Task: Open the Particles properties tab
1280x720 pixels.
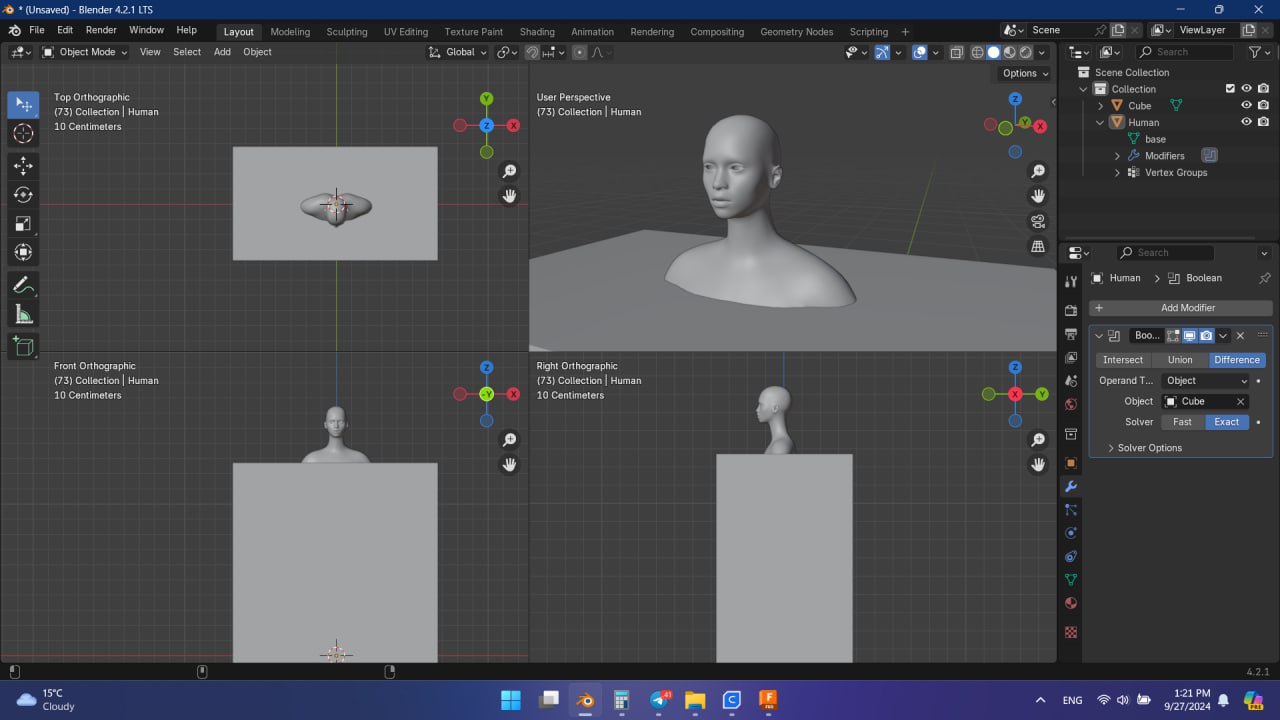Action: tap(1071, 510)
